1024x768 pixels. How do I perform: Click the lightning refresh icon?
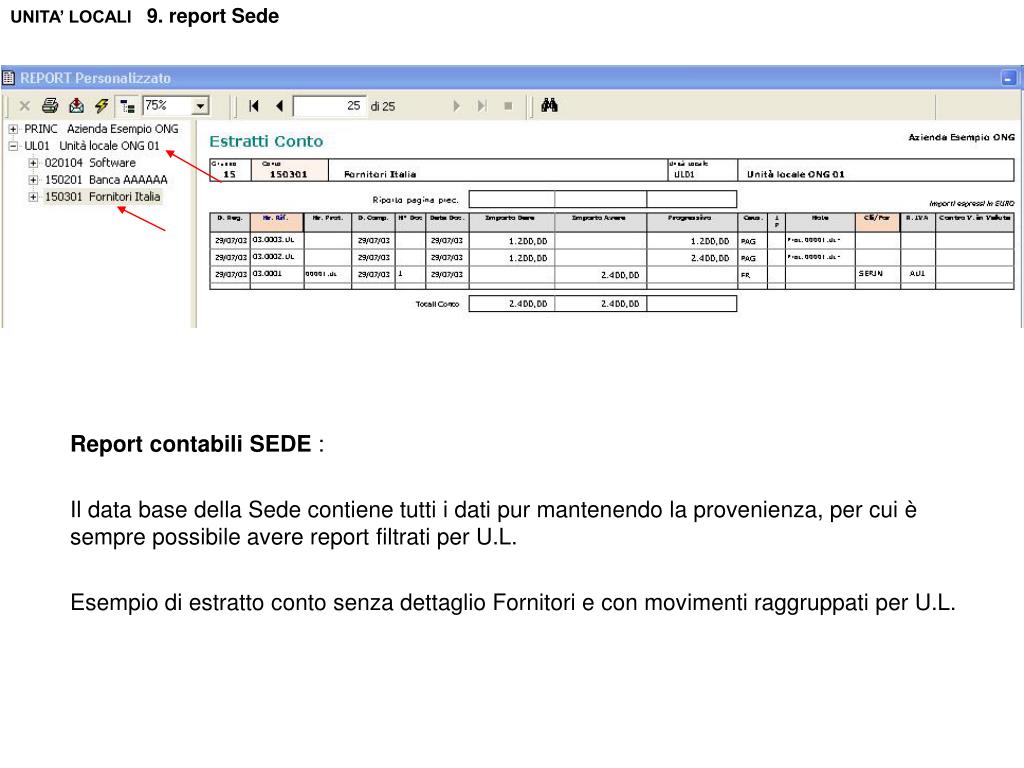click(101, 105)
